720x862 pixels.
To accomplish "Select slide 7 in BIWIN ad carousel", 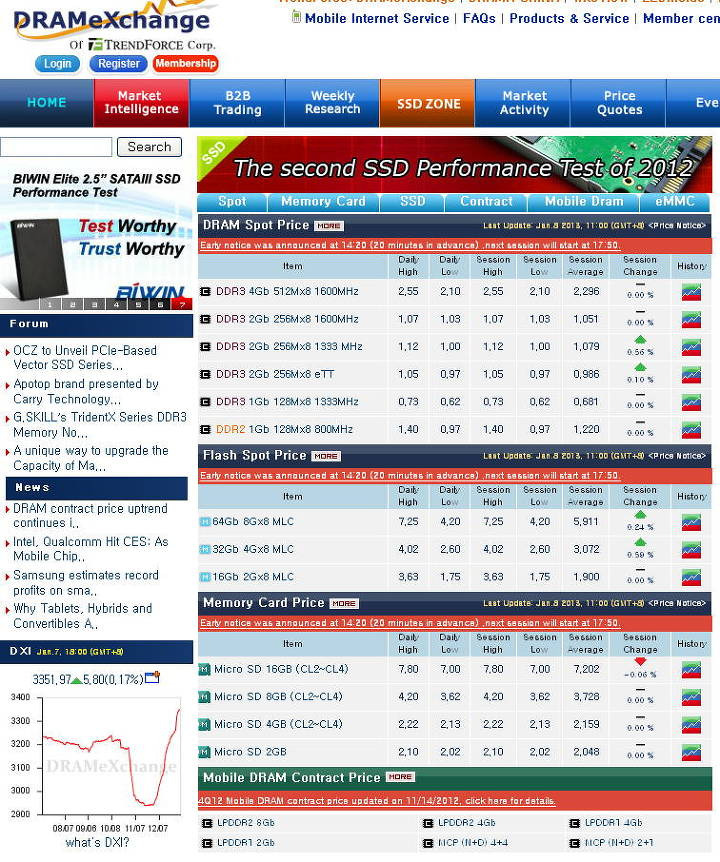I will (182, 304).
